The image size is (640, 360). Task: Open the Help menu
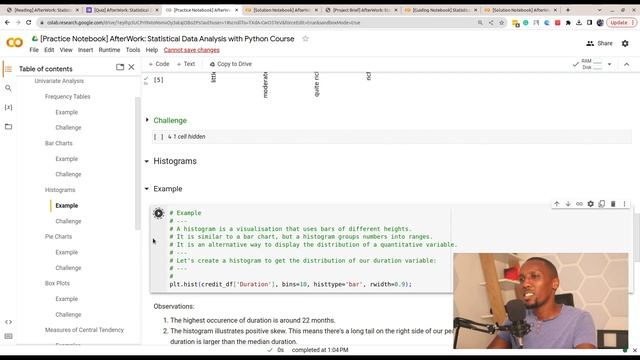151,50
